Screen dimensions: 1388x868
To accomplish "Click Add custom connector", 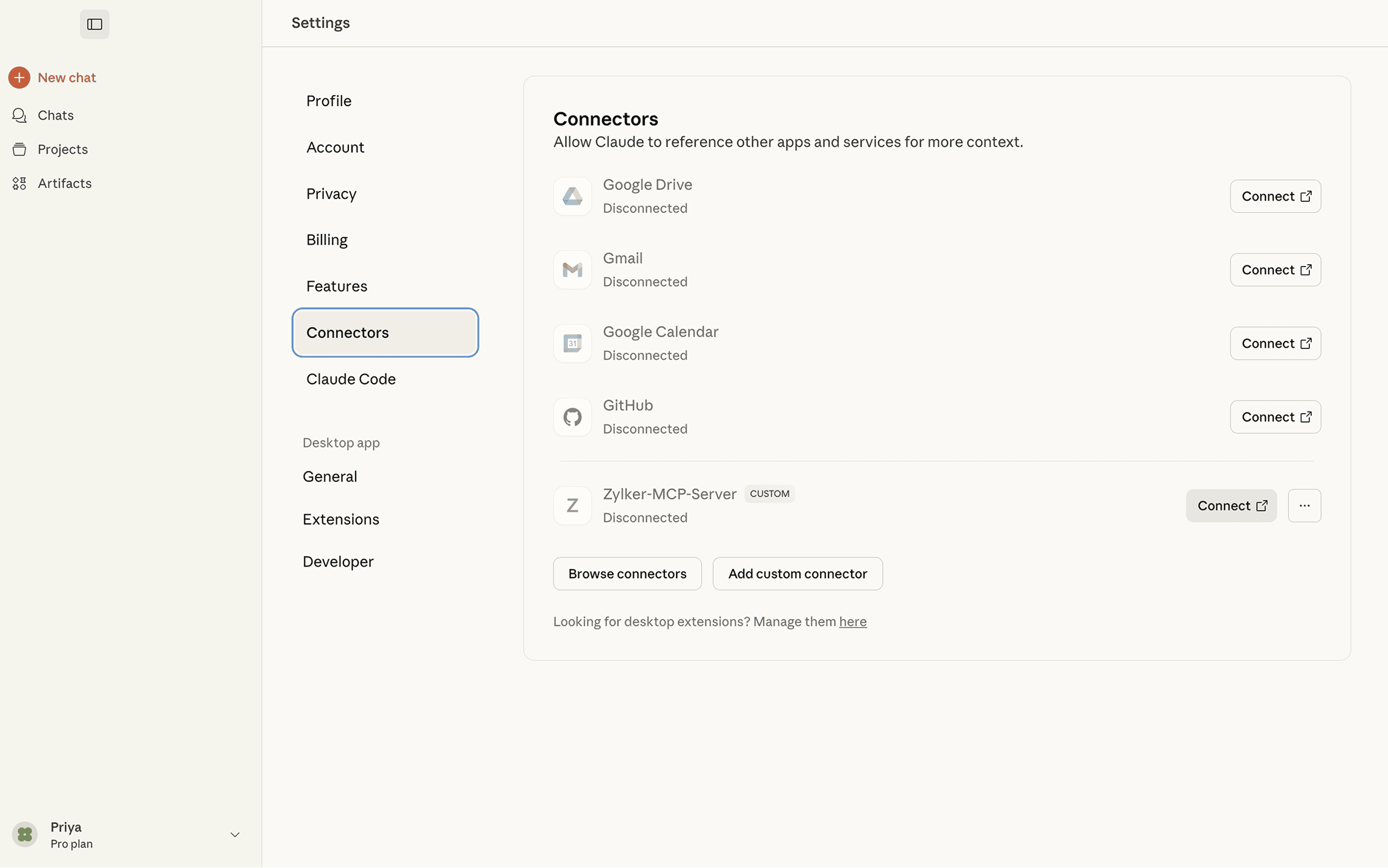I will click(797, 573).
